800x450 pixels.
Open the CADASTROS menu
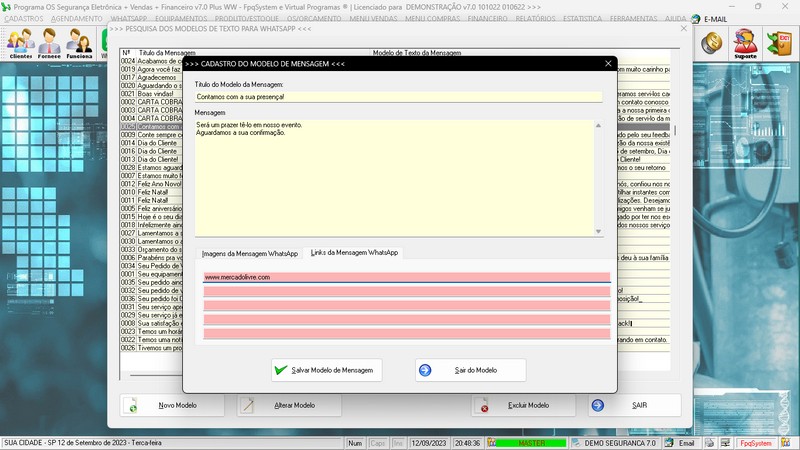[23, 18]
